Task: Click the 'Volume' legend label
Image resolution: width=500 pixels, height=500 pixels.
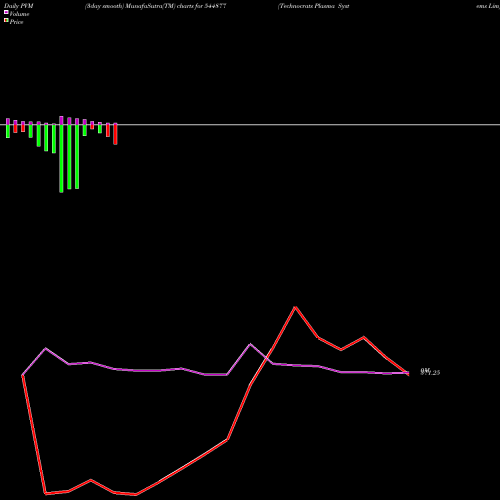Action: point(19,14)
